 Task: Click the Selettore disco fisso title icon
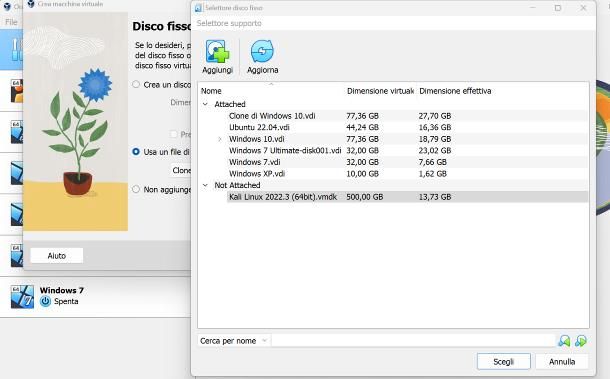199,8
